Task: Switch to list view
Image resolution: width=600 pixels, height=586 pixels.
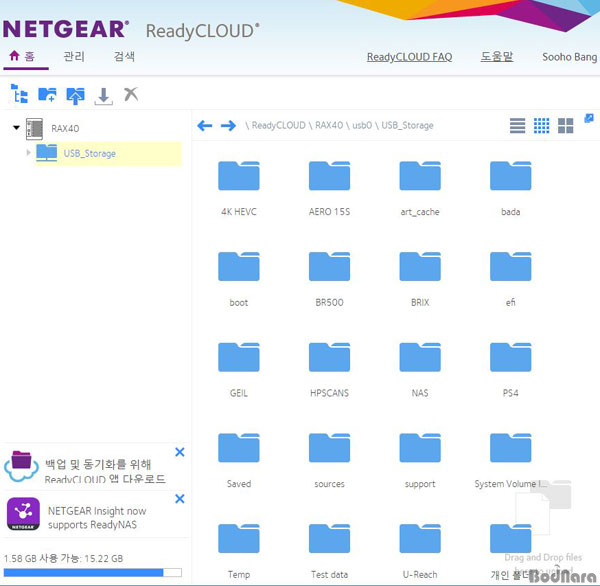Action: coord(517,126)
